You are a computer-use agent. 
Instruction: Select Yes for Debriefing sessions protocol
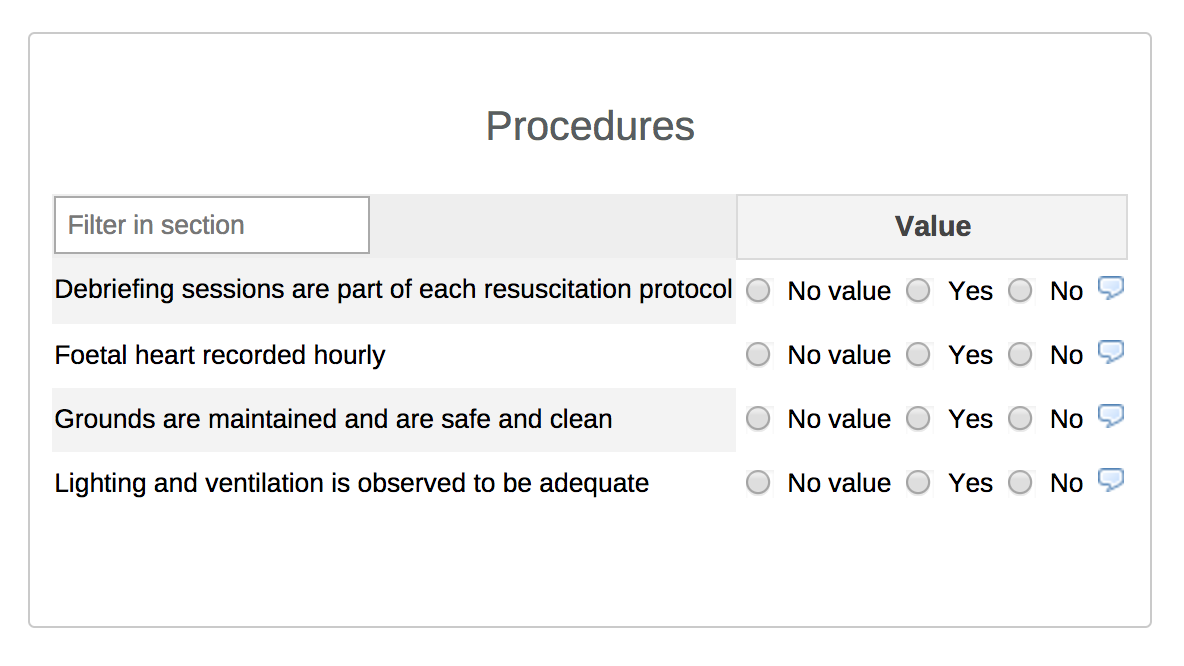point(918,291)
